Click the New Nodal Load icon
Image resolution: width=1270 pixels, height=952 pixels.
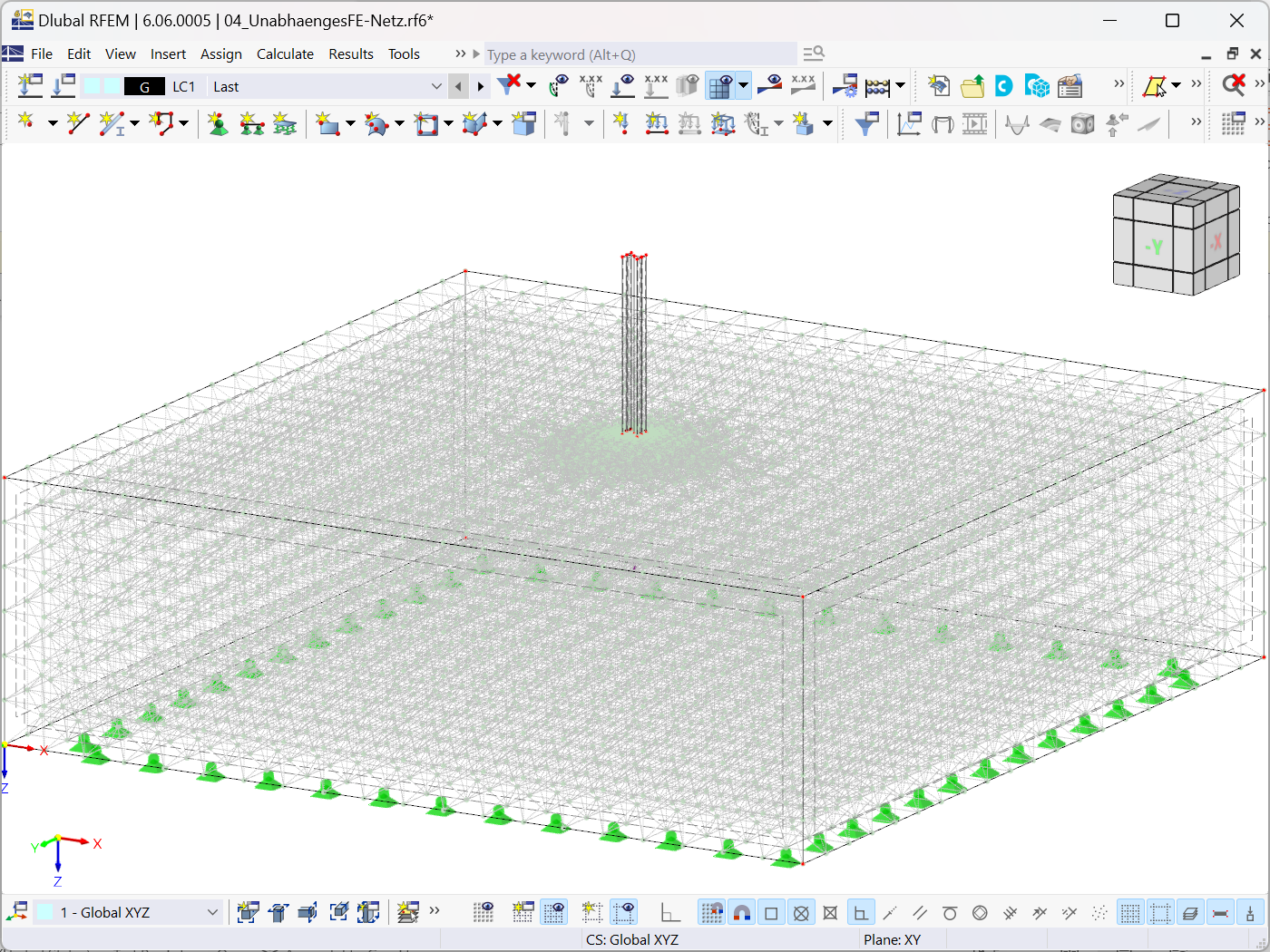coord(621,122)
